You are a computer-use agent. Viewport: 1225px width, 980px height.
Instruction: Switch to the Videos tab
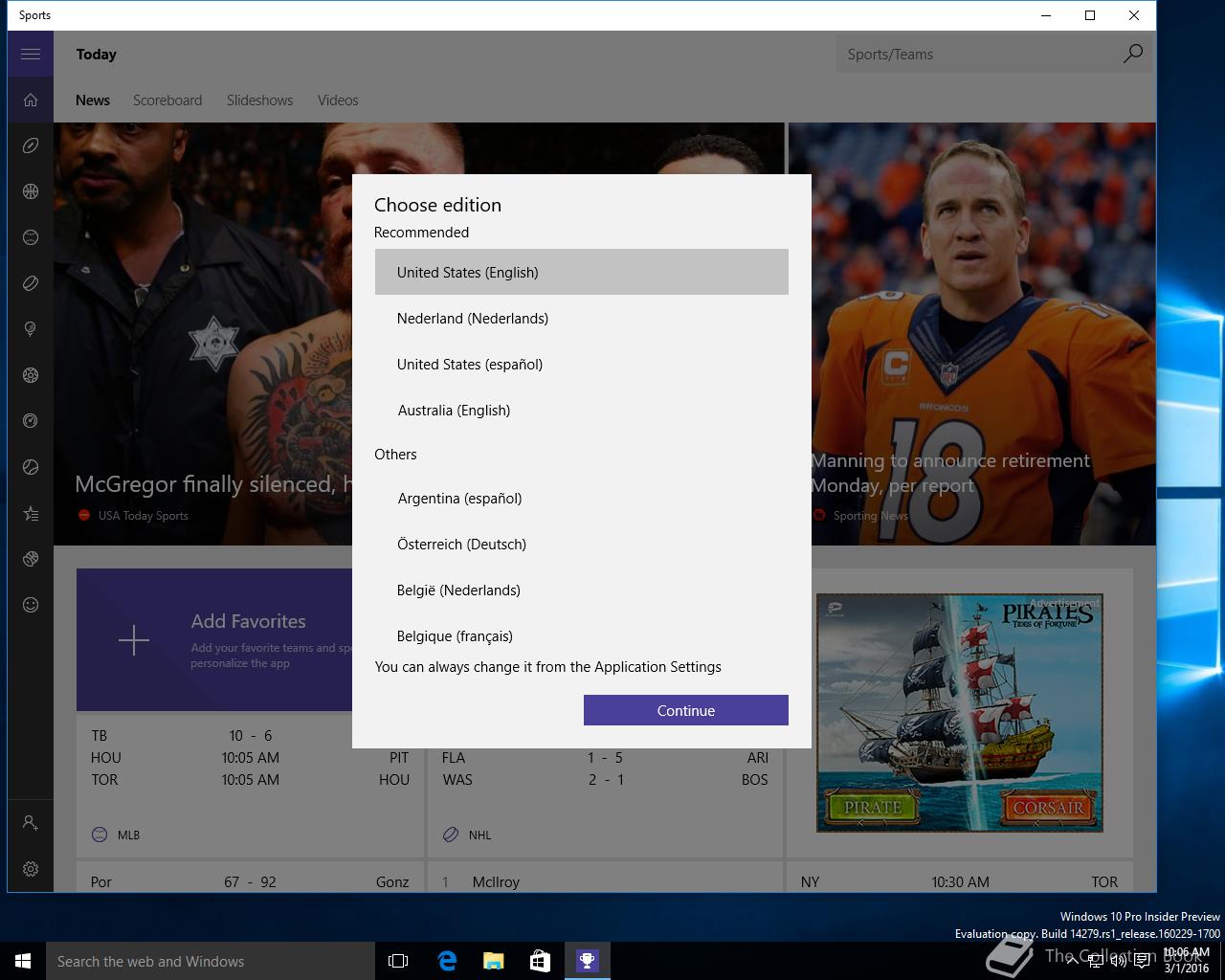[338, 100]
